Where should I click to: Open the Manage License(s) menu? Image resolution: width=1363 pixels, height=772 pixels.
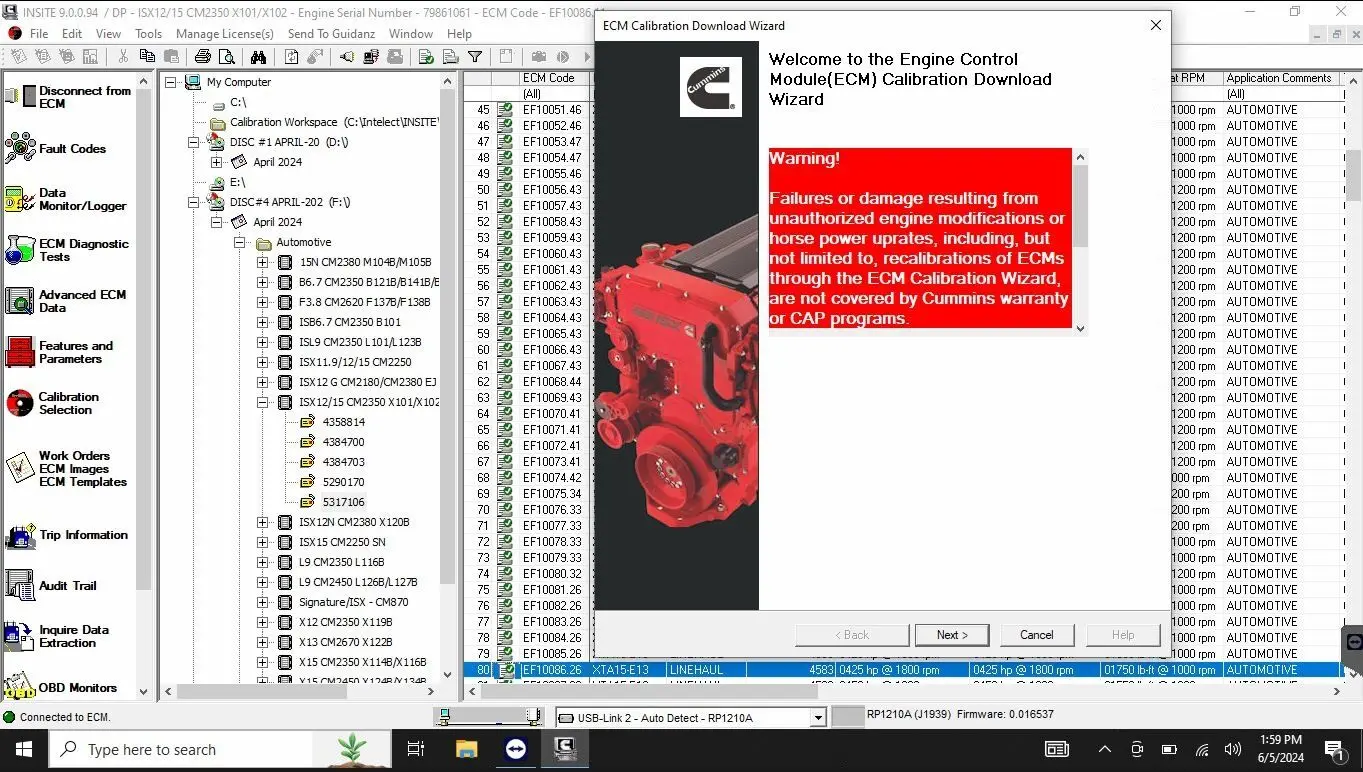tap(225, 33)
